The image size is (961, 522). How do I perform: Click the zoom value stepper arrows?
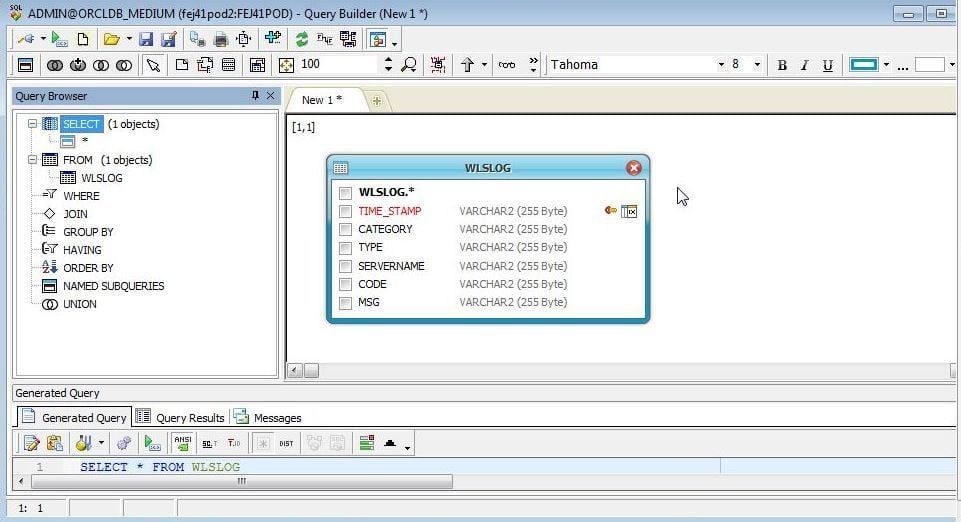pos(388,64)
